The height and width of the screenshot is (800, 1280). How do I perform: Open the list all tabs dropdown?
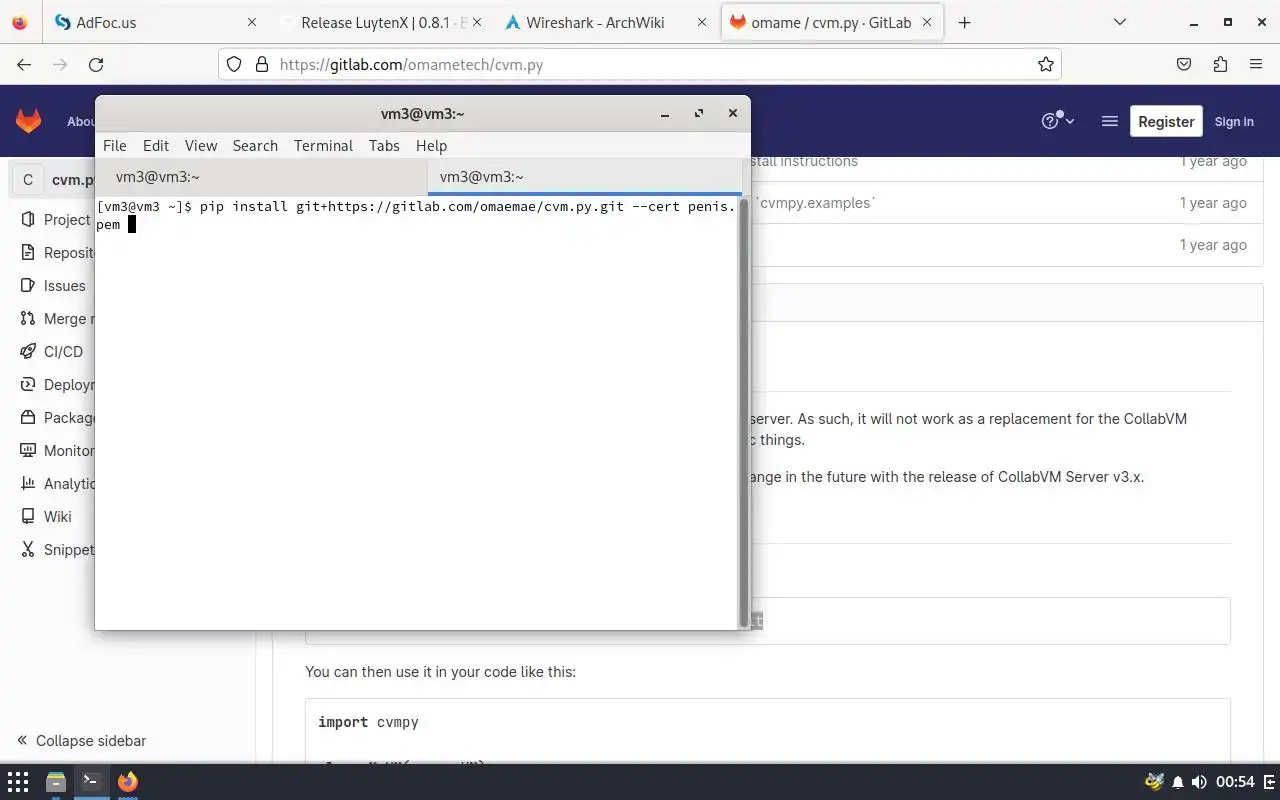pyautogui.click(x=1120, y=22)
